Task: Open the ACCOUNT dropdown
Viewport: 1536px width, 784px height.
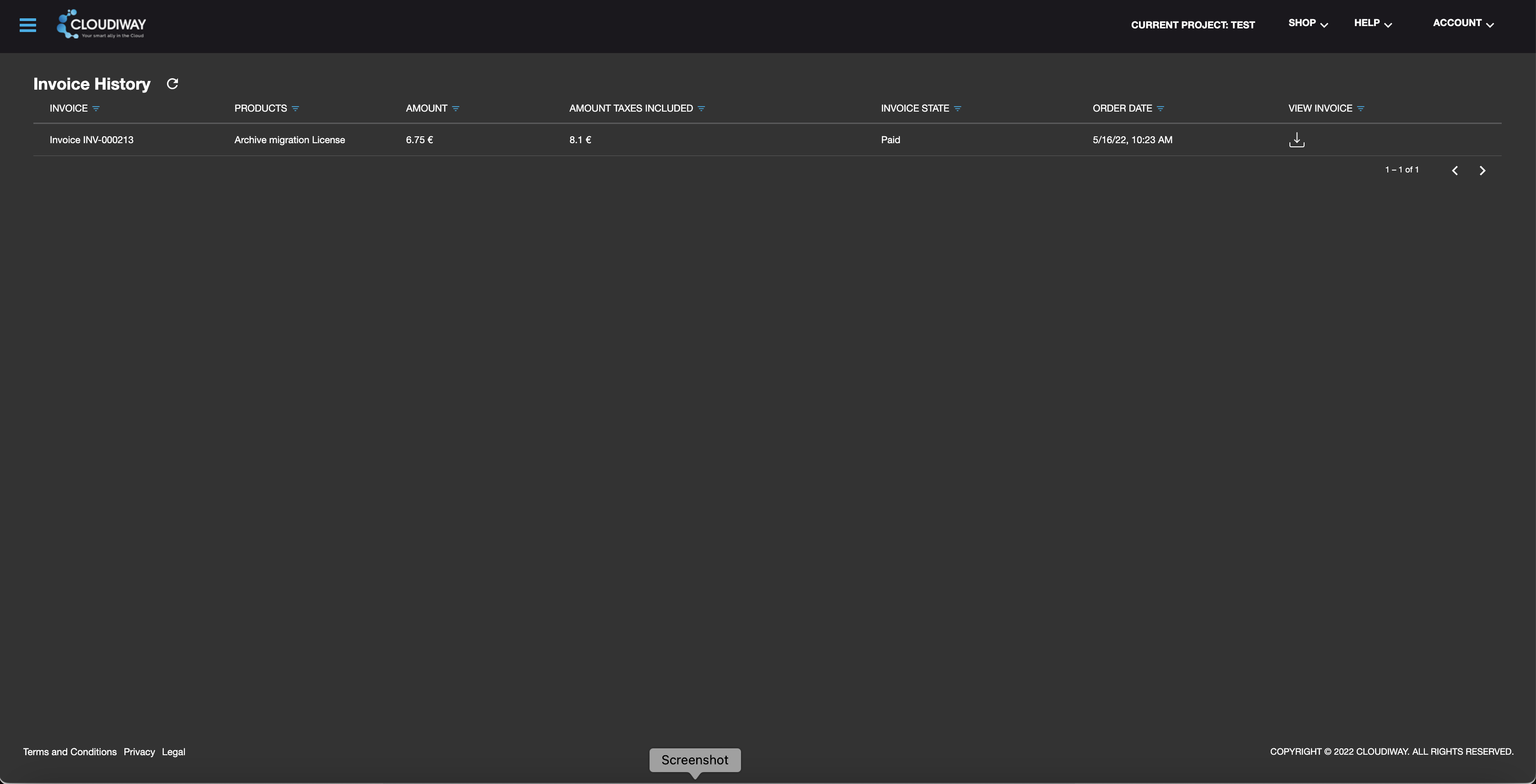Action: point(1463,23)
